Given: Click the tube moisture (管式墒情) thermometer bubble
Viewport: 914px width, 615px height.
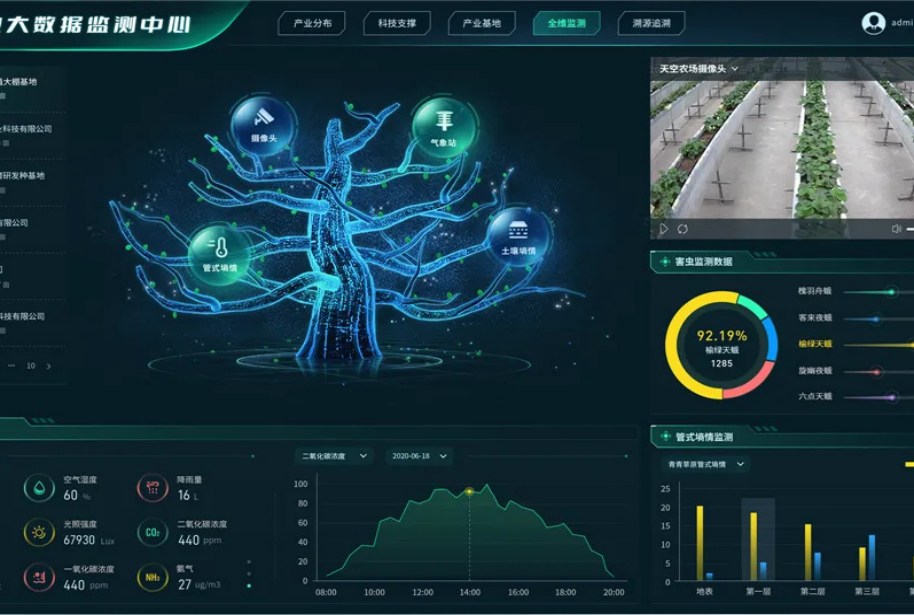Looking at the screenshot, I should pyautogui.click(x=219, y=251).
